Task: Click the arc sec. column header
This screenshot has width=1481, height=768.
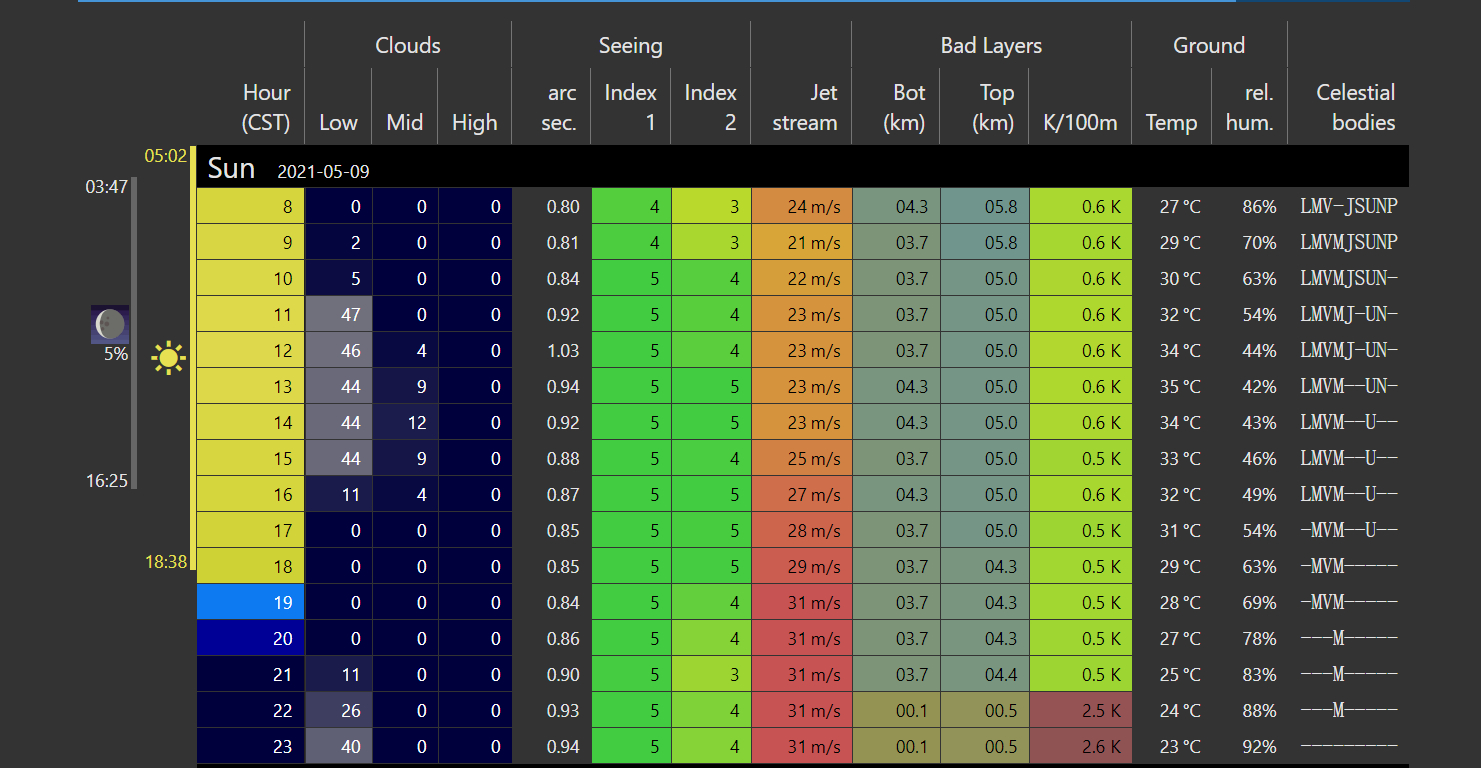Action: [x=559, y=107]
